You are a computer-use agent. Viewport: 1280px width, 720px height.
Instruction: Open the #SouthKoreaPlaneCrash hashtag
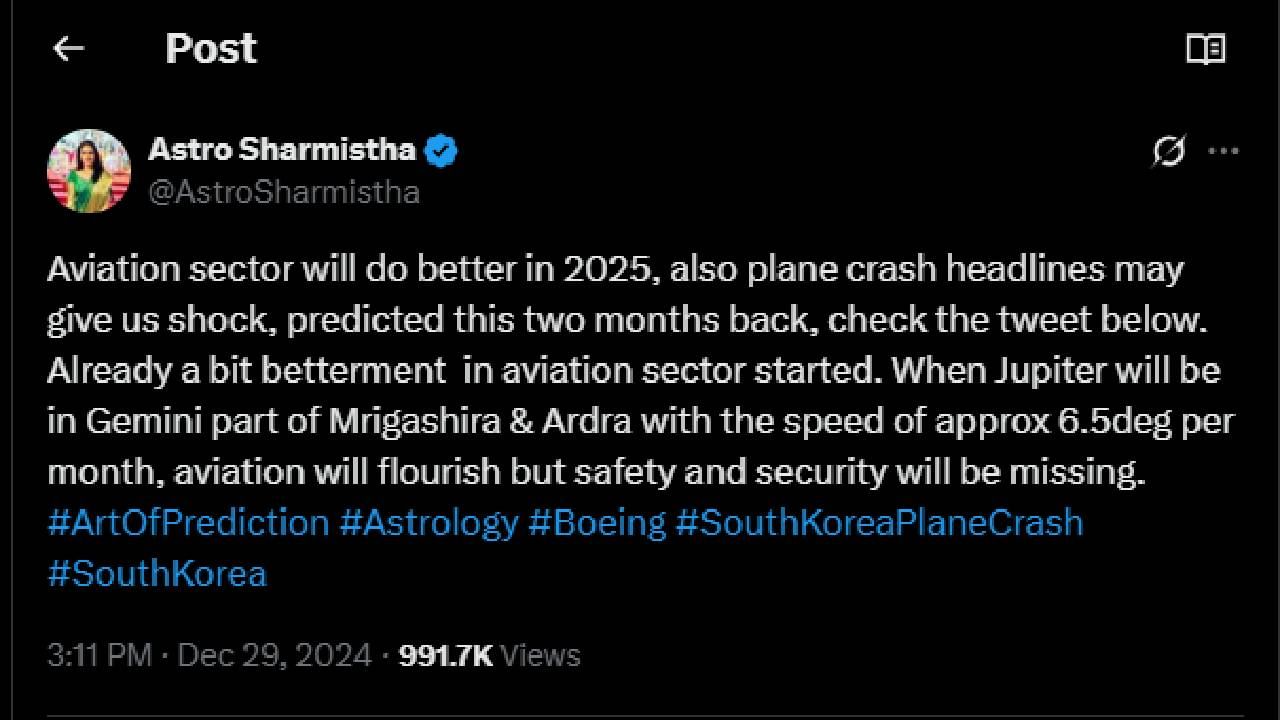[879, 522]
